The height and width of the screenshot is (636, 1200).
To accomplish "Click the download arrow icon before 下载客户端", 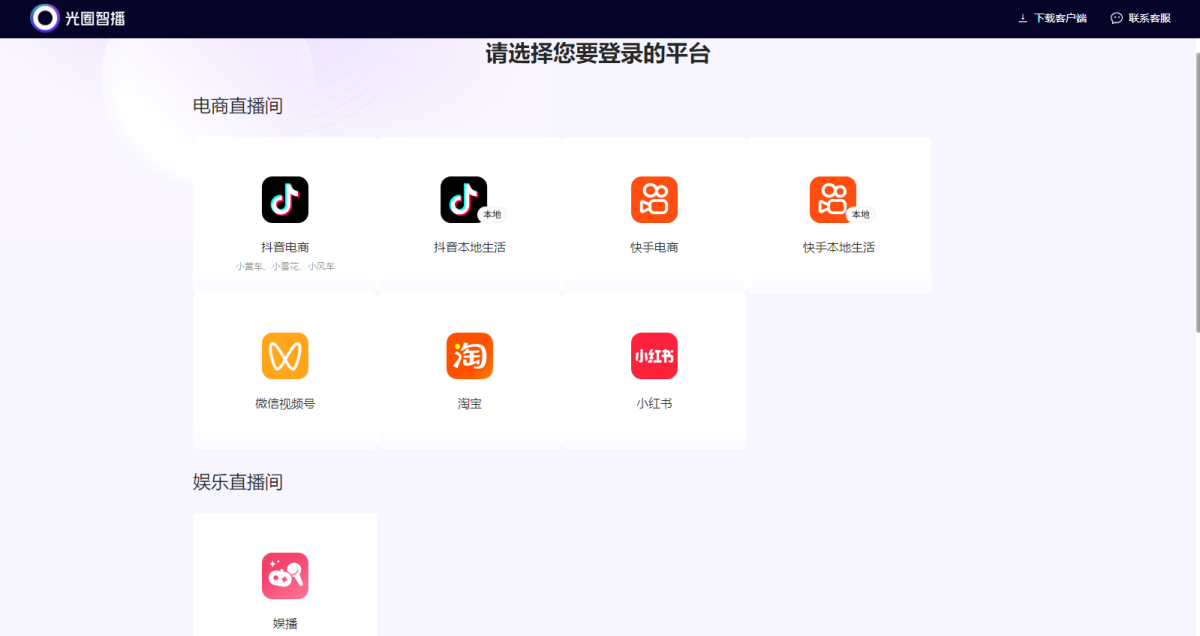I will [1021, 18].
